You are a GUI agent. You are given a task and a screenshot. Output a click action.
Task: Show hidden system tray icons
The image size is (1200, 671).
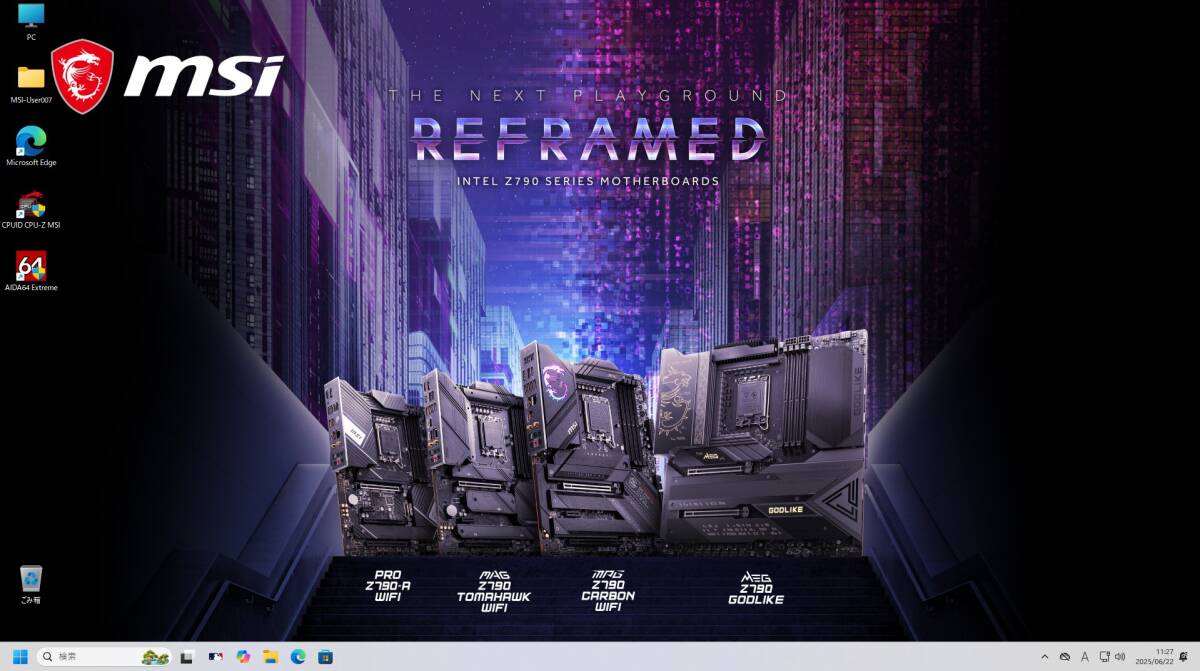(1045, 657)
